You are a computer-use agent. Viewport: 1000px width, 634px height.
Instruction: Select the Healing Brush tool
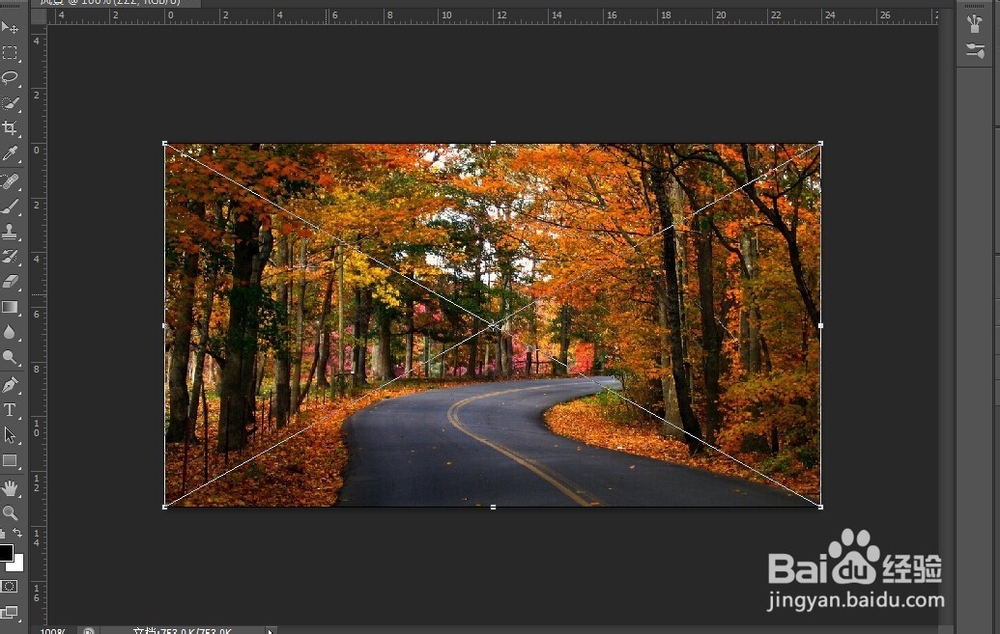click(x=10, y=182)
